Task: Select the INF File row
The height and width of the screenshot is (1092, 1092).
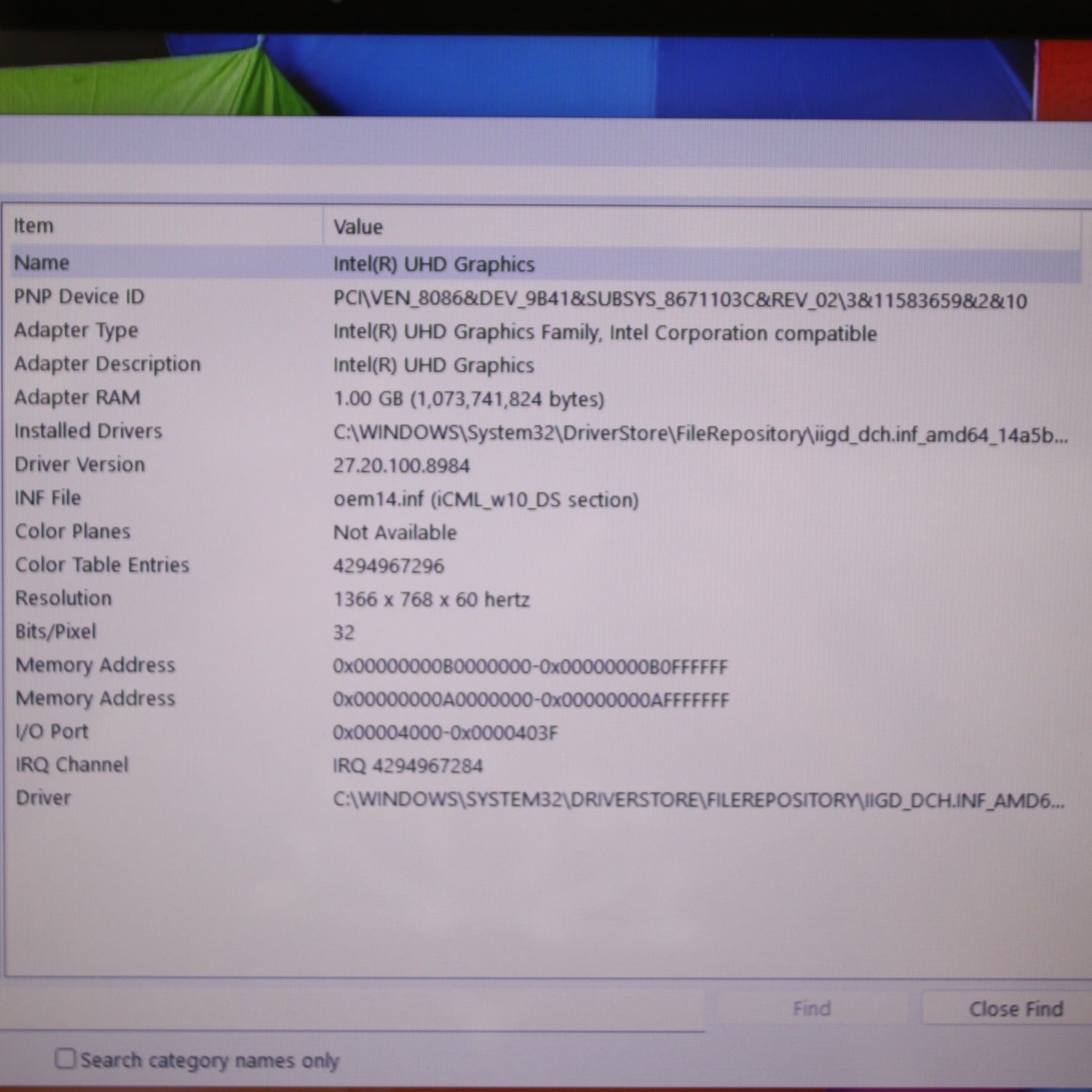Action: click(48, 498)
